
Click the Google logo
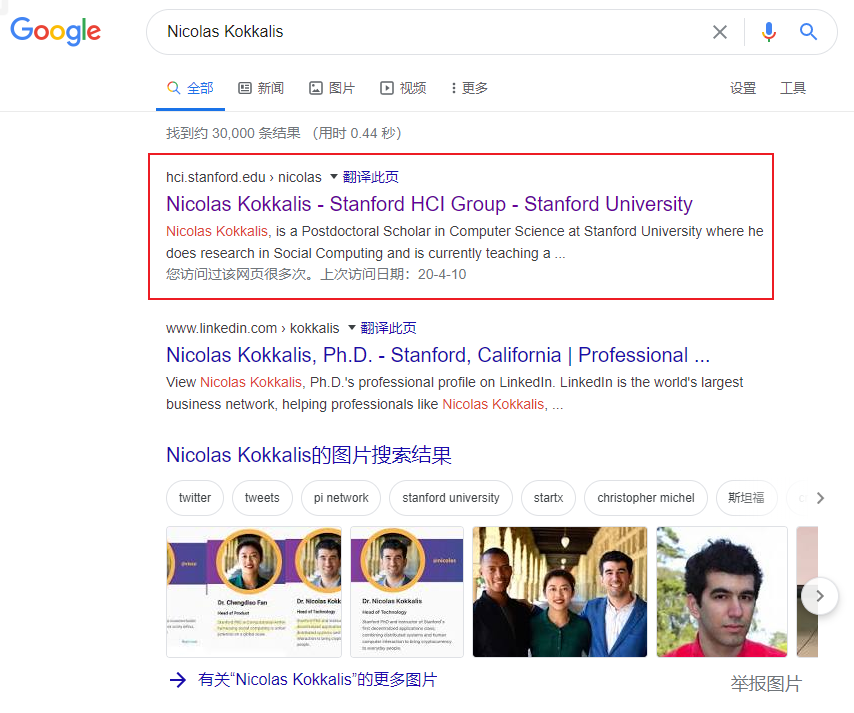coord(55,32)
